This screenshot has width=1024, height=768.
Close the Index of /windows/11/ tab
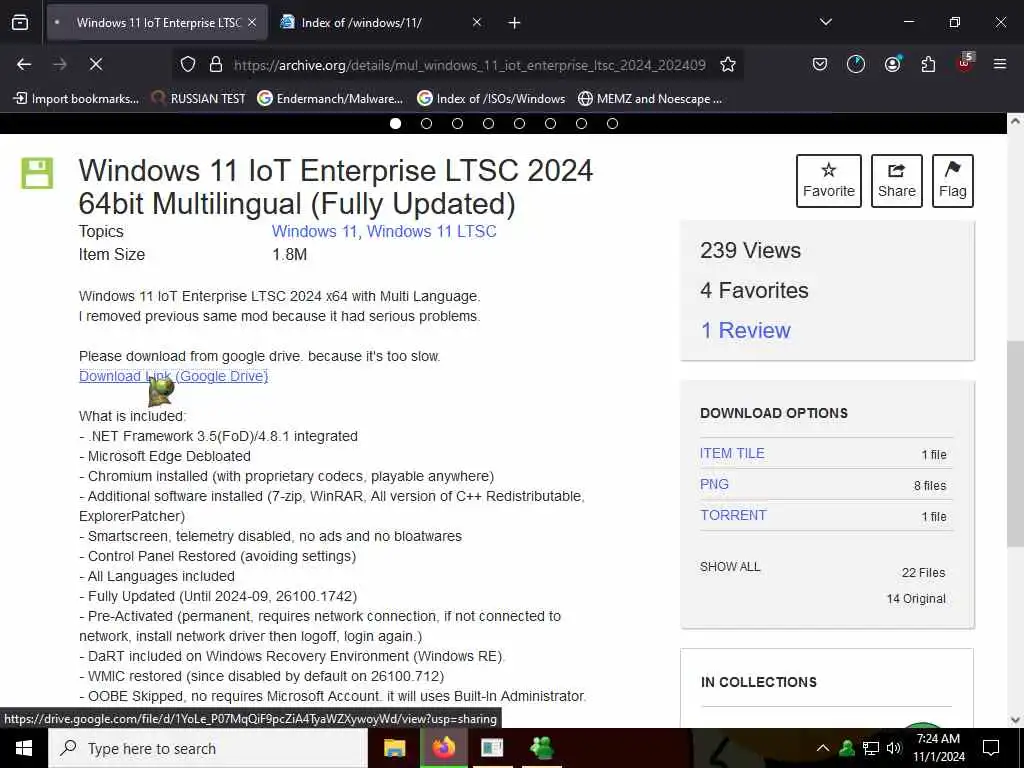477,22
